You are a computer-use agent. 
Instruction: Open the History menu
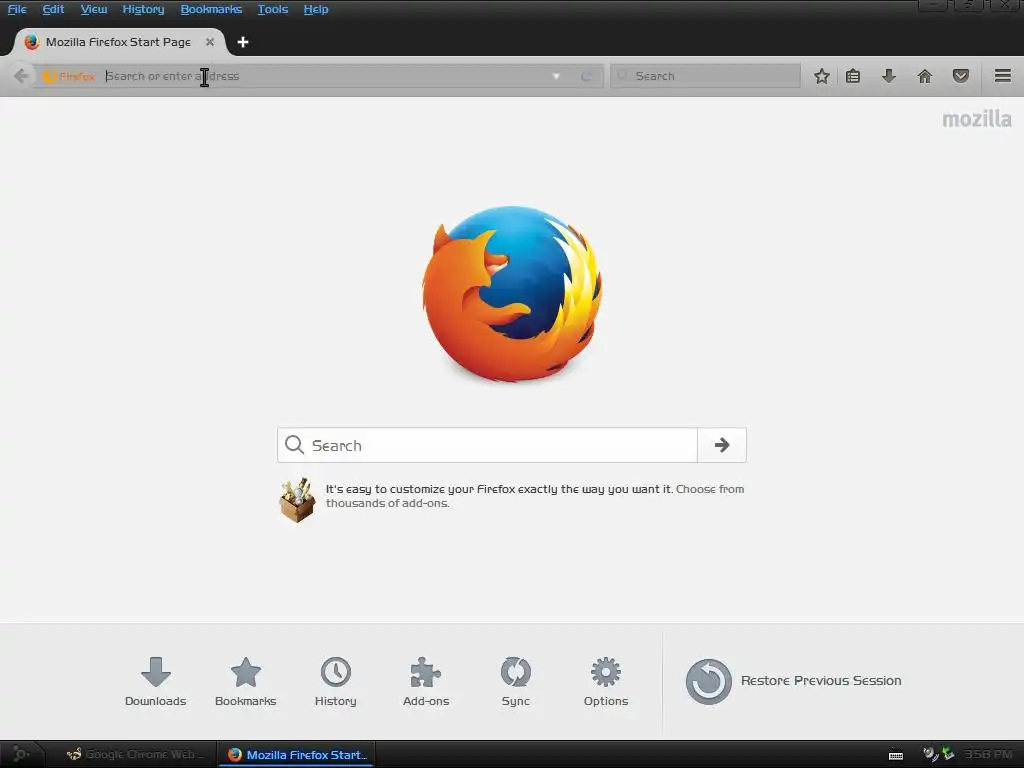[x=143, y=9]
